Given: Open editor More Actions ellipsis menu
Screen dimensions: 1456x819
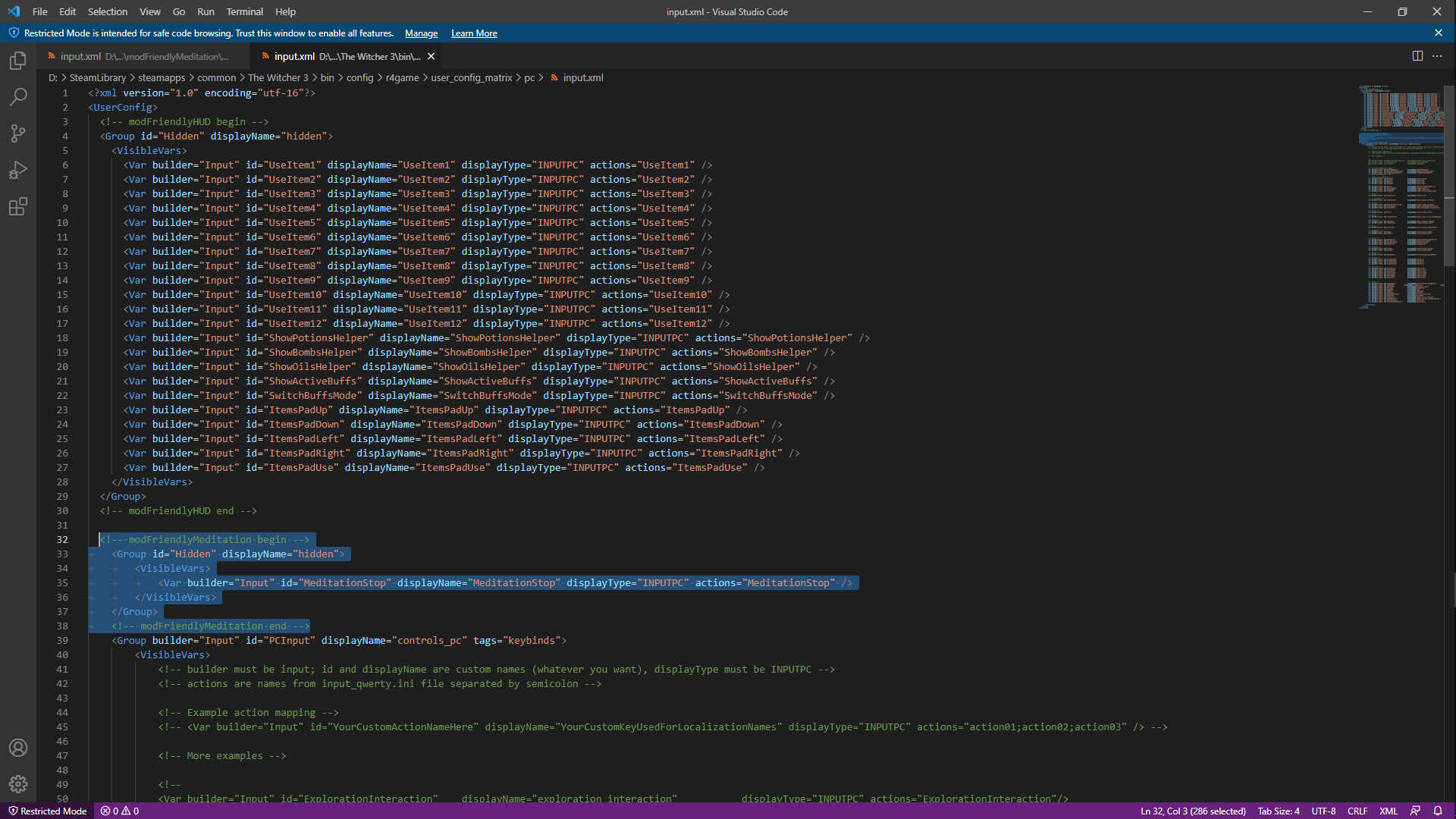Looking at the screenshot, I should [x=1437, y=56].
